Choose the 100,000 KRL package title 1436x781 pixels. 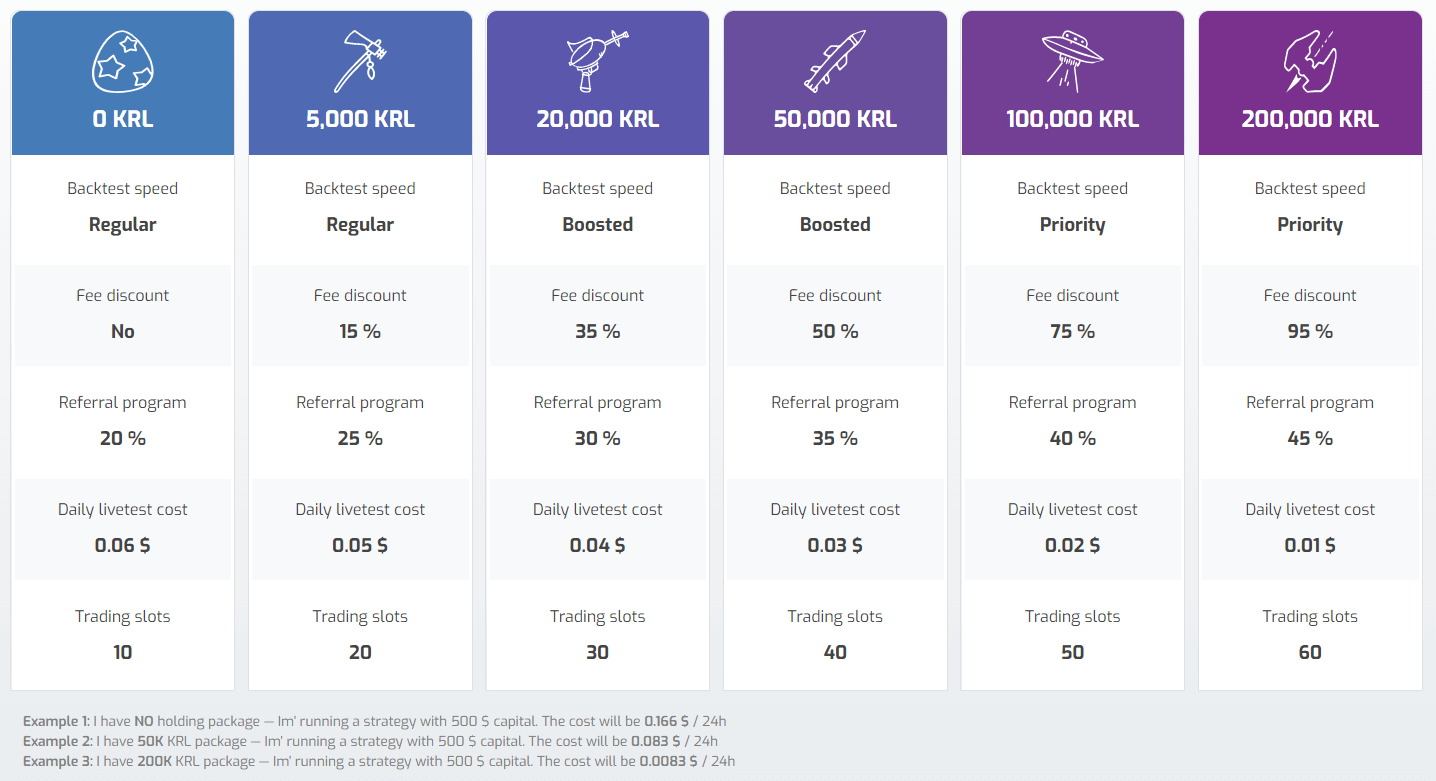pyautogui.click(x=1072, y=119)
